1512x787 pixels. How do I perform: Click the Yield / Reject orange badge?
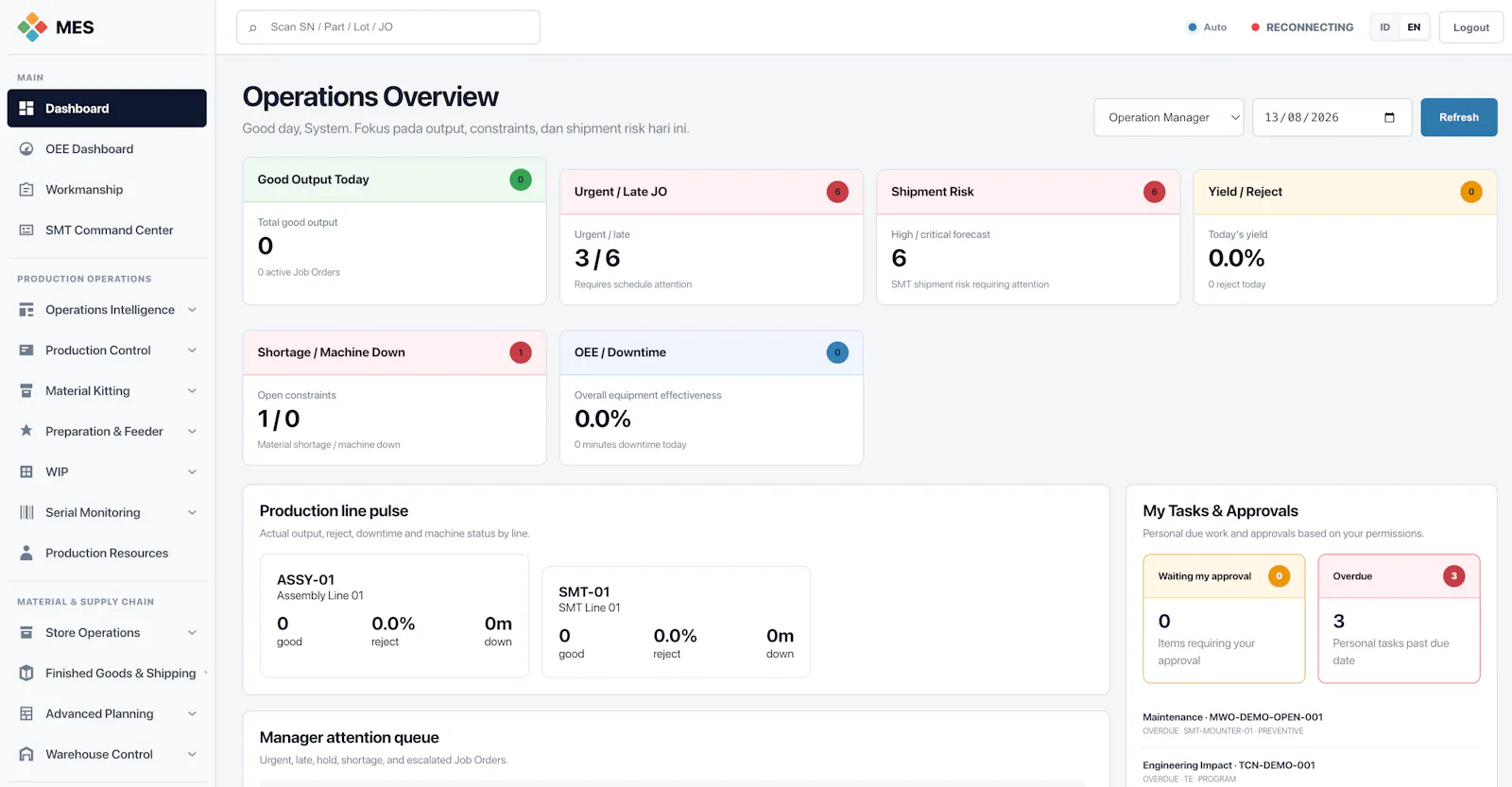[1471, 192]
